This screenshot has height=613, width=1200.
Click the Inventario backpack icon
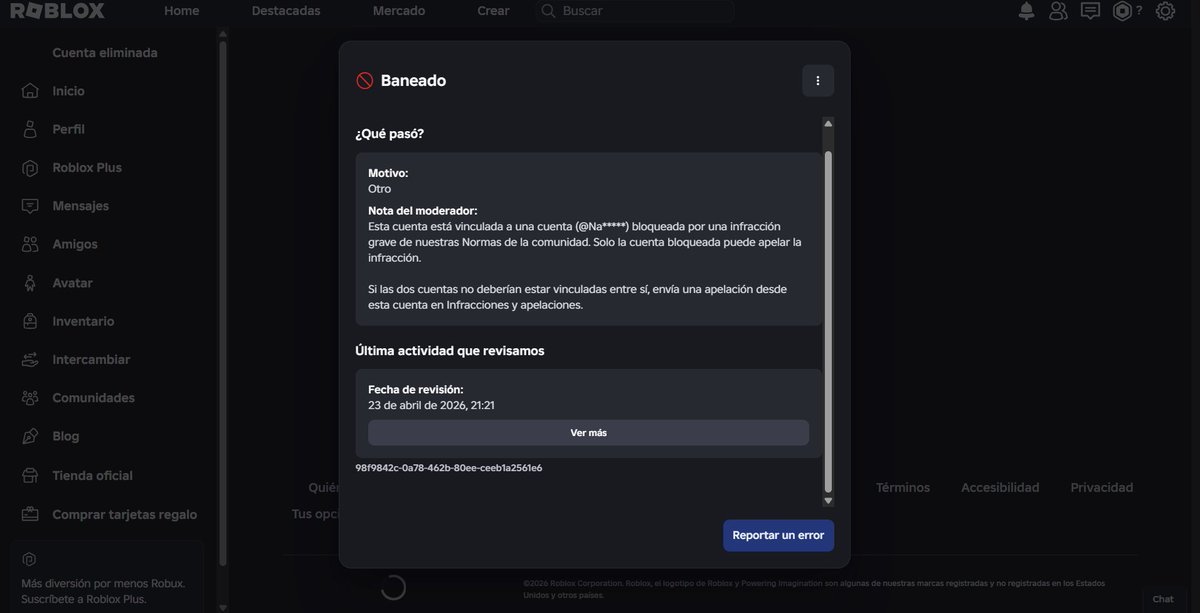31,321
